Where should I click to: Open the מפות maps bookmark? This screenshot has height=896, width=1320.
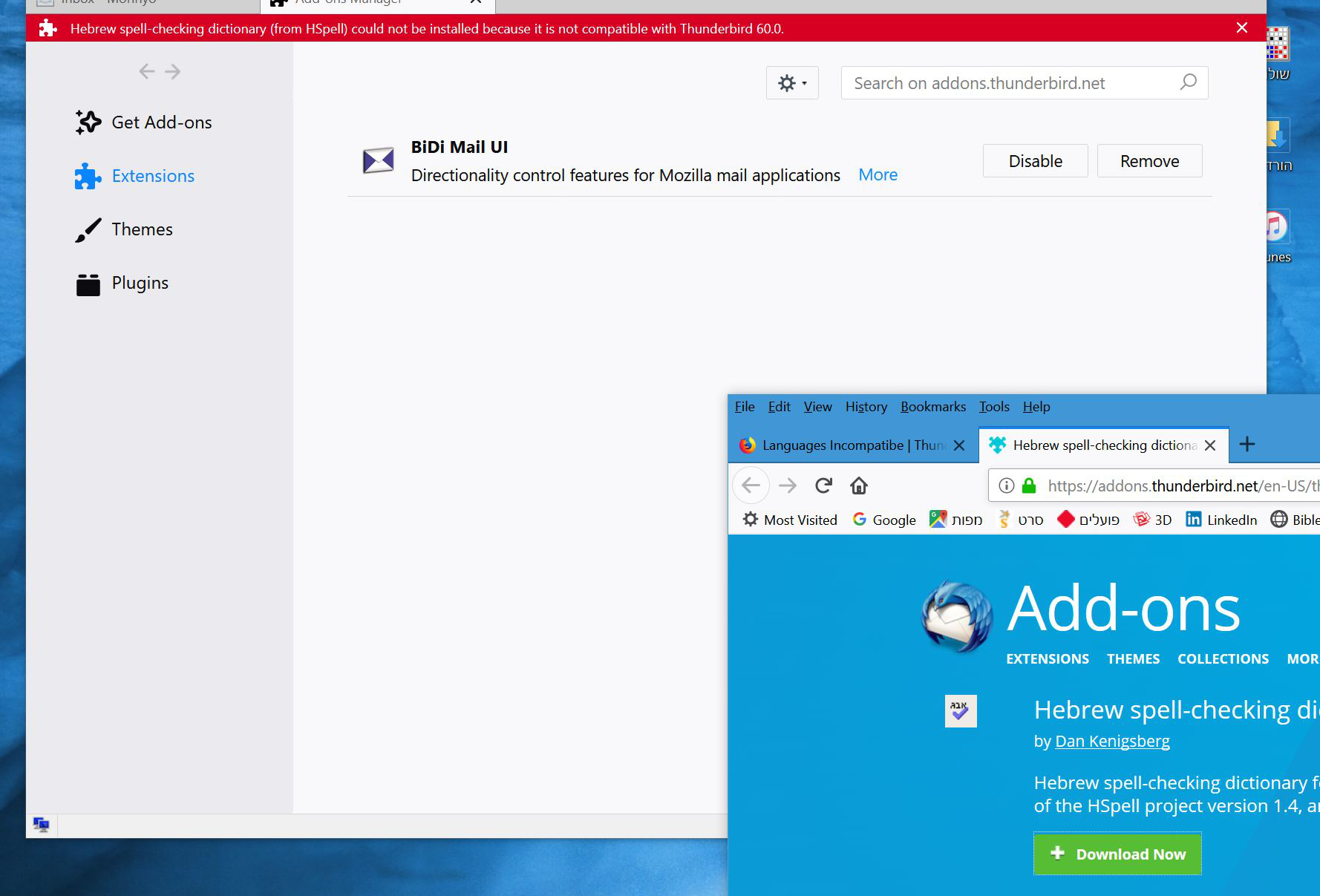tap(956, 520)
